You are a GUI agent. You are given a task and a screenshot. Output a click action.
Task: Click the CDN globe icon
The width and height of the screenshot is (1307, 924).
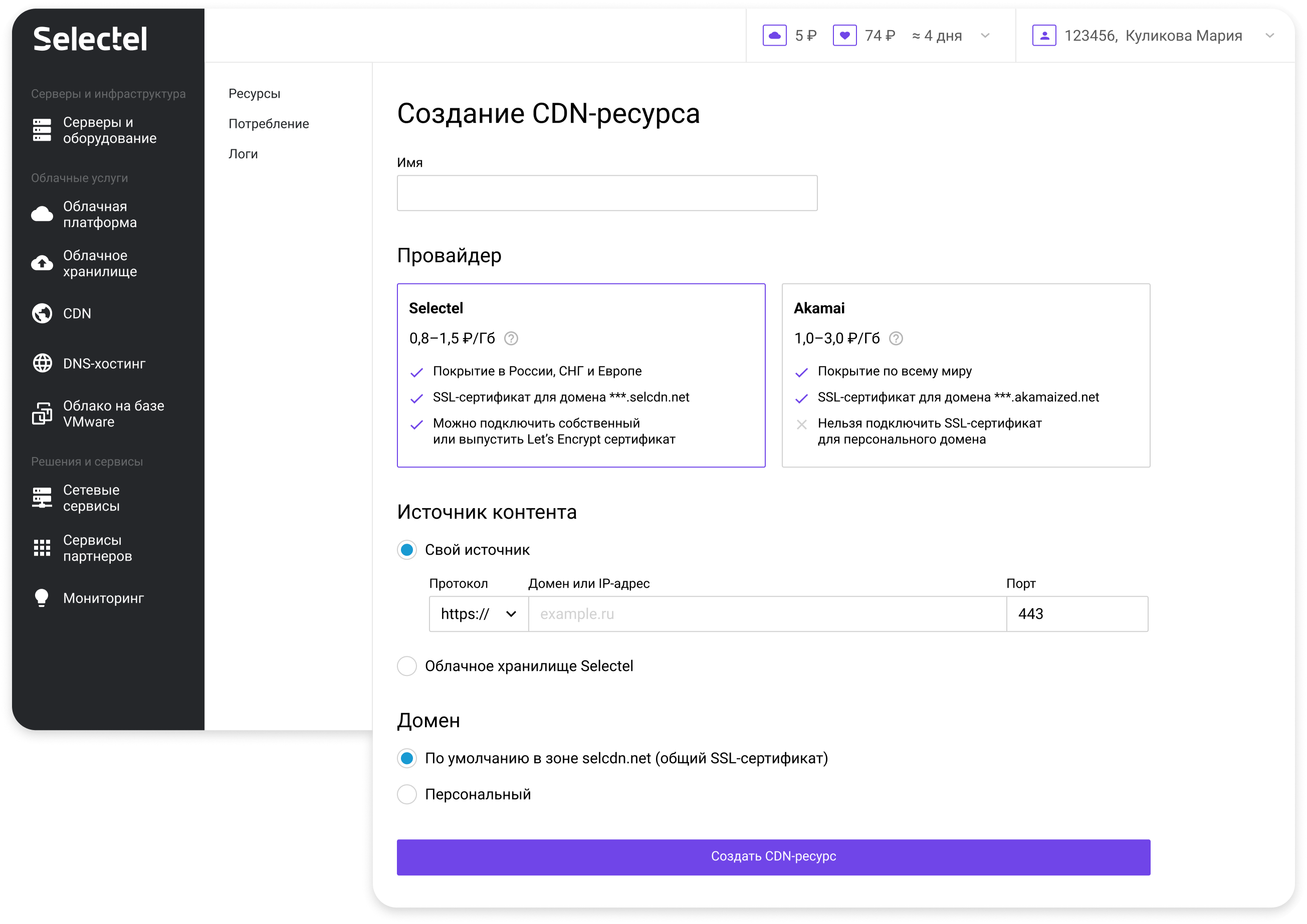(42, 313)
